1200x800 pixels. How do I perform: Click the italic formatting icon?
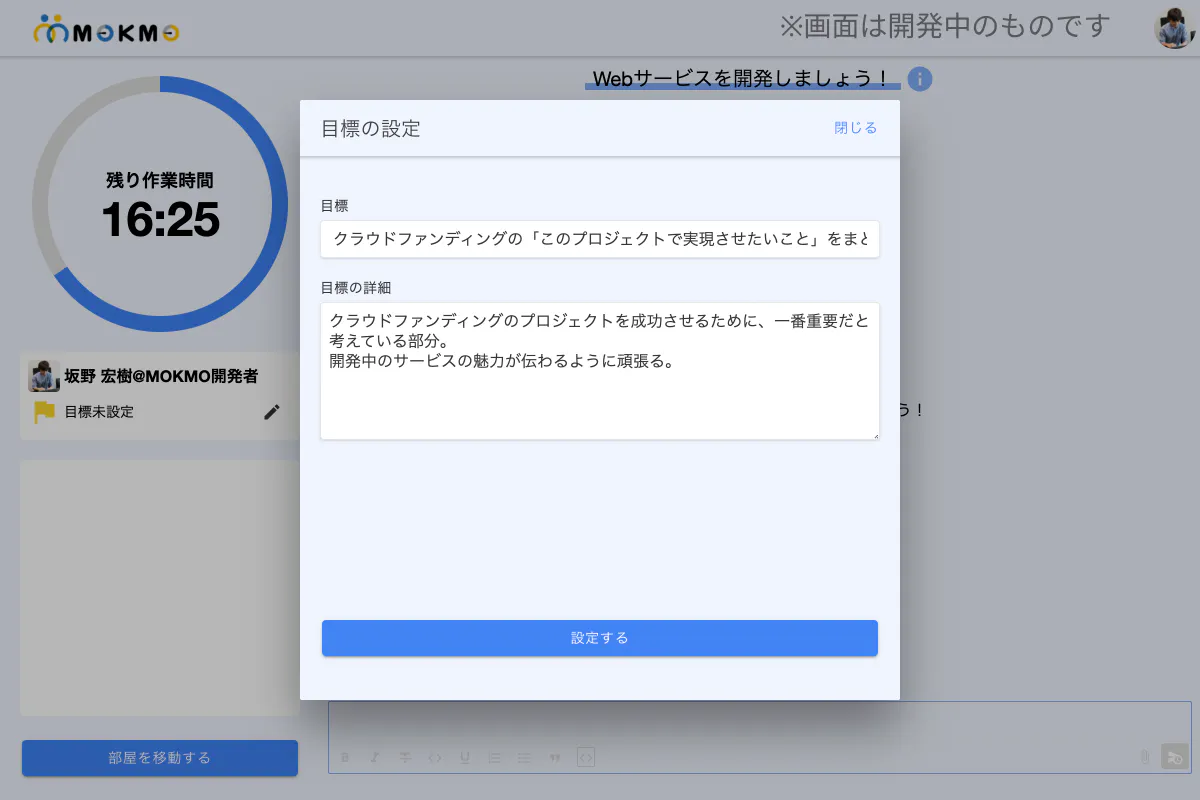tap(375, 757)
